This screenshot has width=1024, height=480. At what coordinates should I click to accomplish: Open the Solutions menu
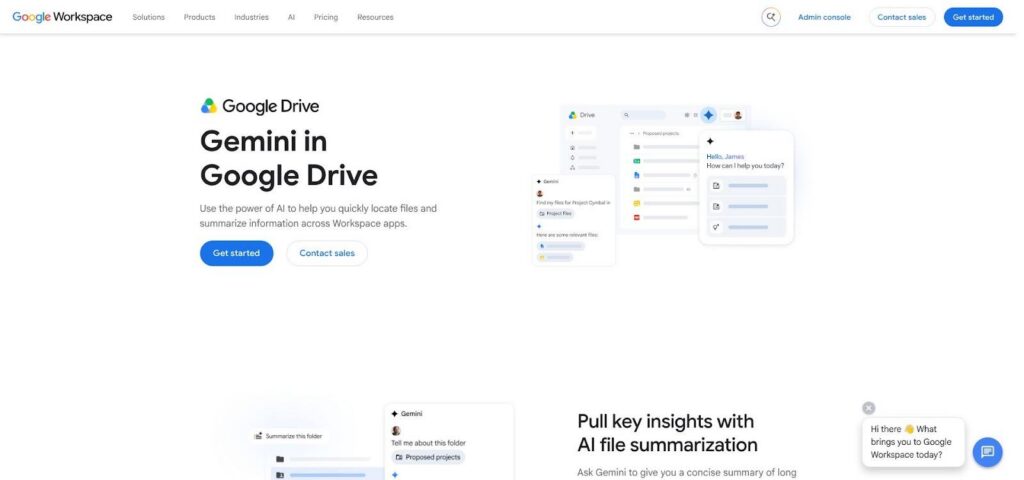pos(148,17)
